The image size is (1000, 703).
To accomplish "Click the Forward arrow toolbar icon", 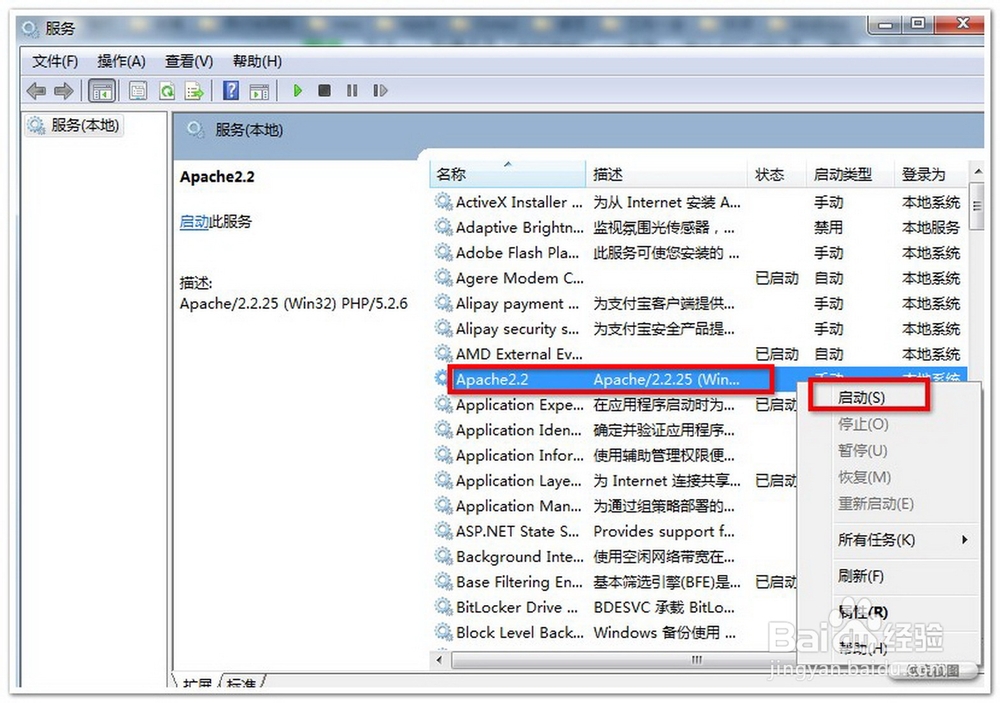I will [x=64, y=91].
